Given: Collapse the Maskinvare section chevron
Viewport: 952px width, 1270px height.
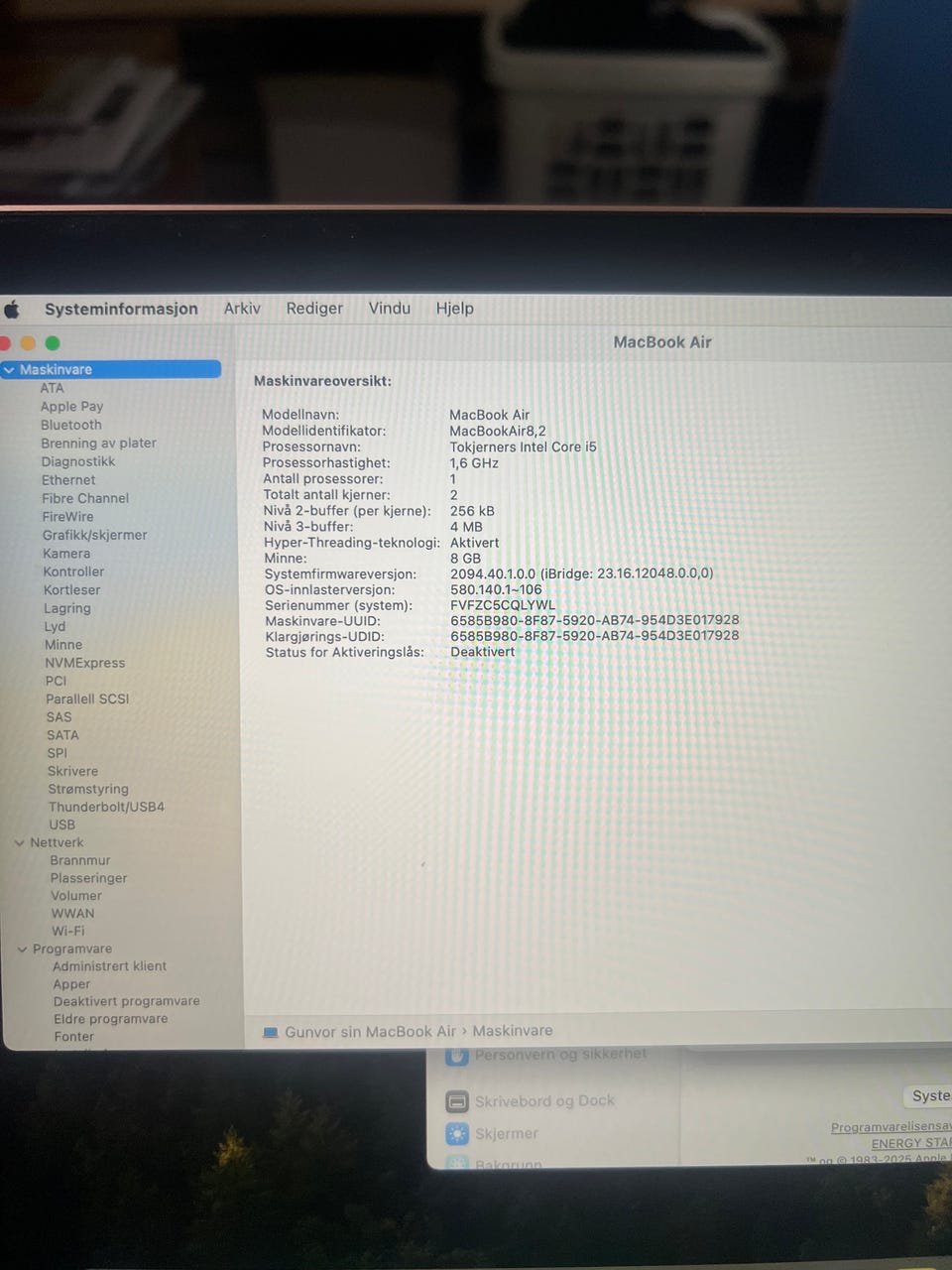Looking at the screenshot, I should coord(9,369).
